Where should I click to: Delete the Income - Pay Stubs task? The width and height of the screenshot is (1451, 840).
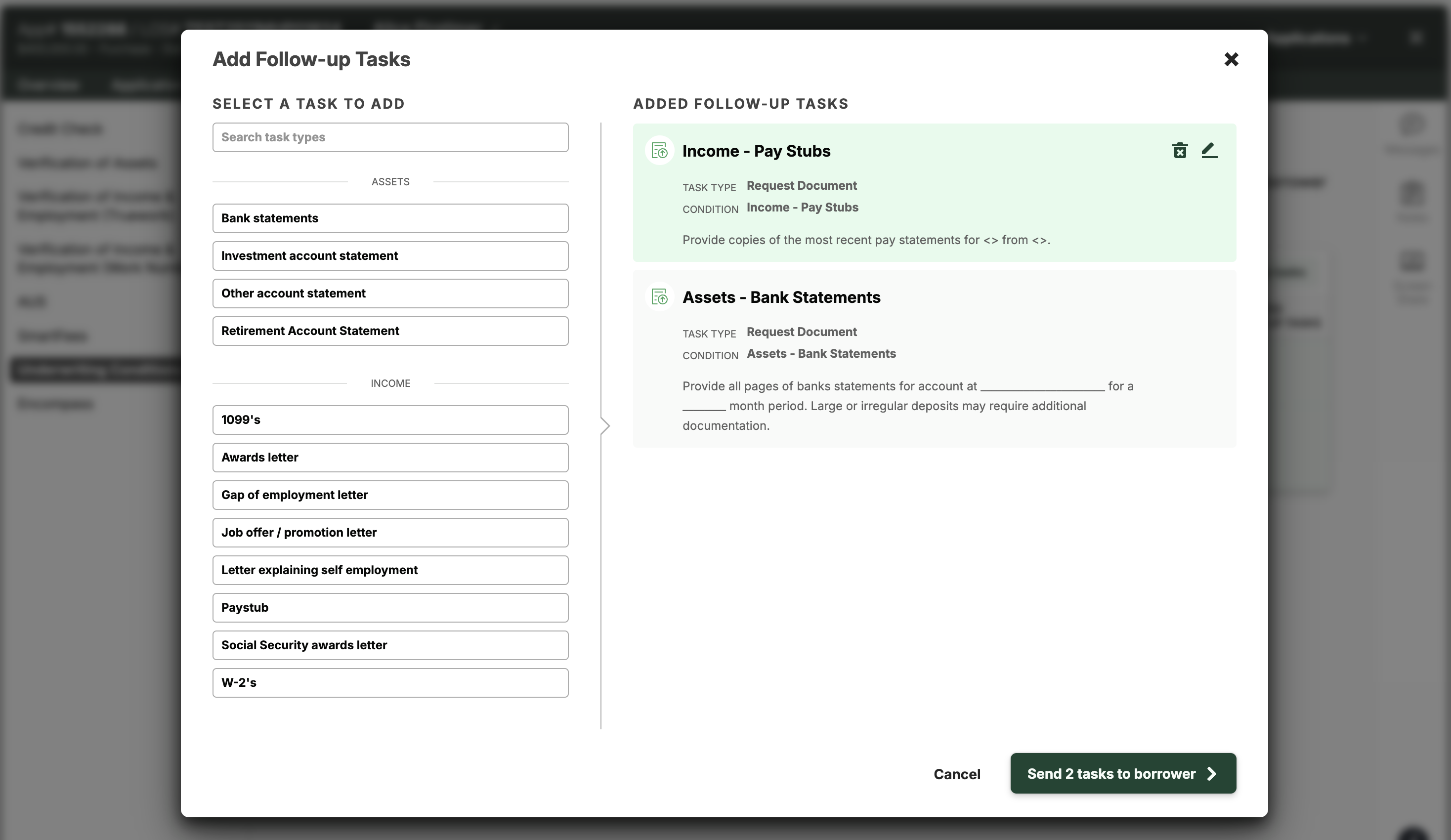(x=1180, y=151)
